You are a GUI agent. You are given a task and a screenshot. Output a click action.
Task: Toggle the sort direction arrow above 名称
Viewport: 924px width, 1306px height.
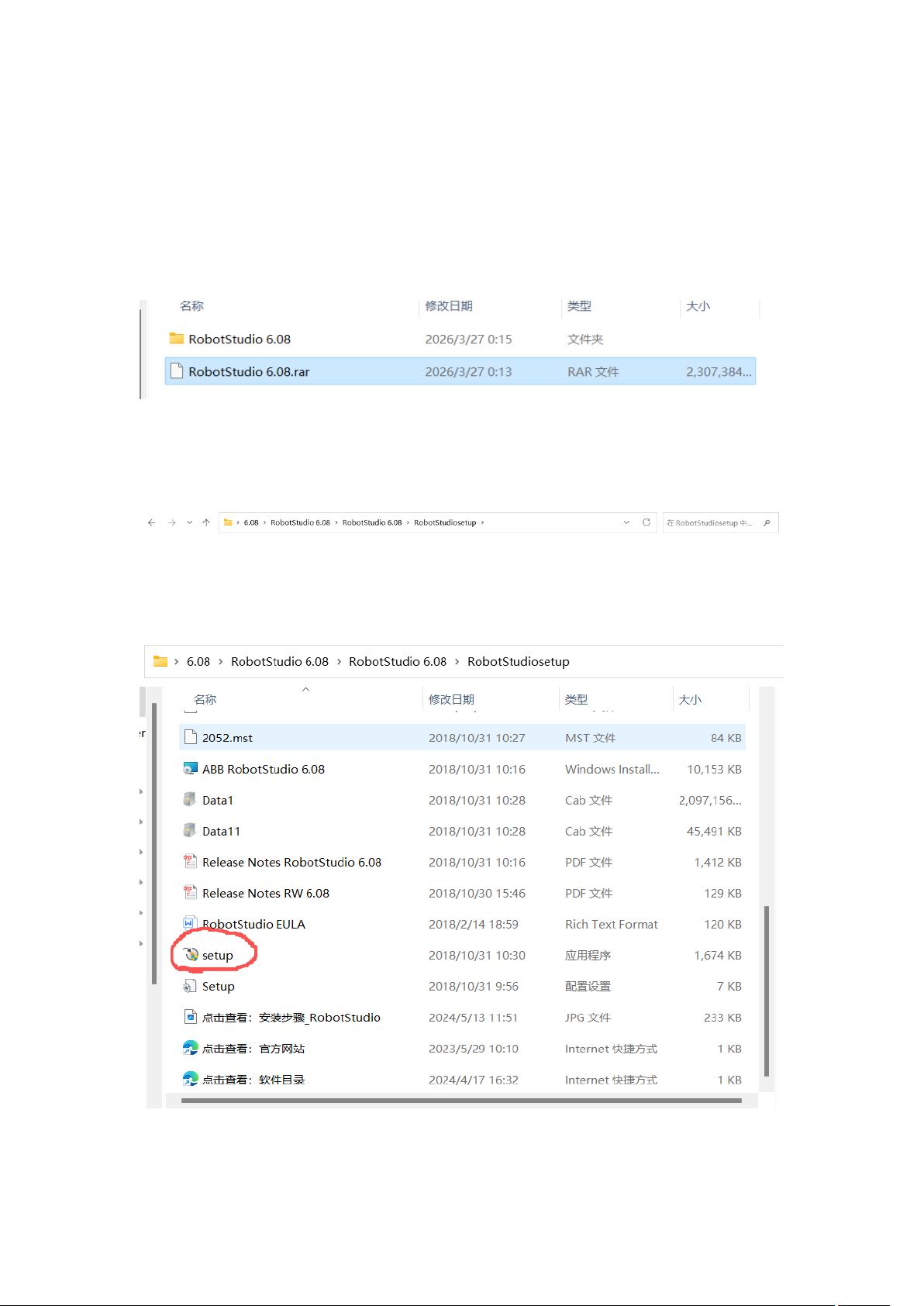tap(305, 689)
